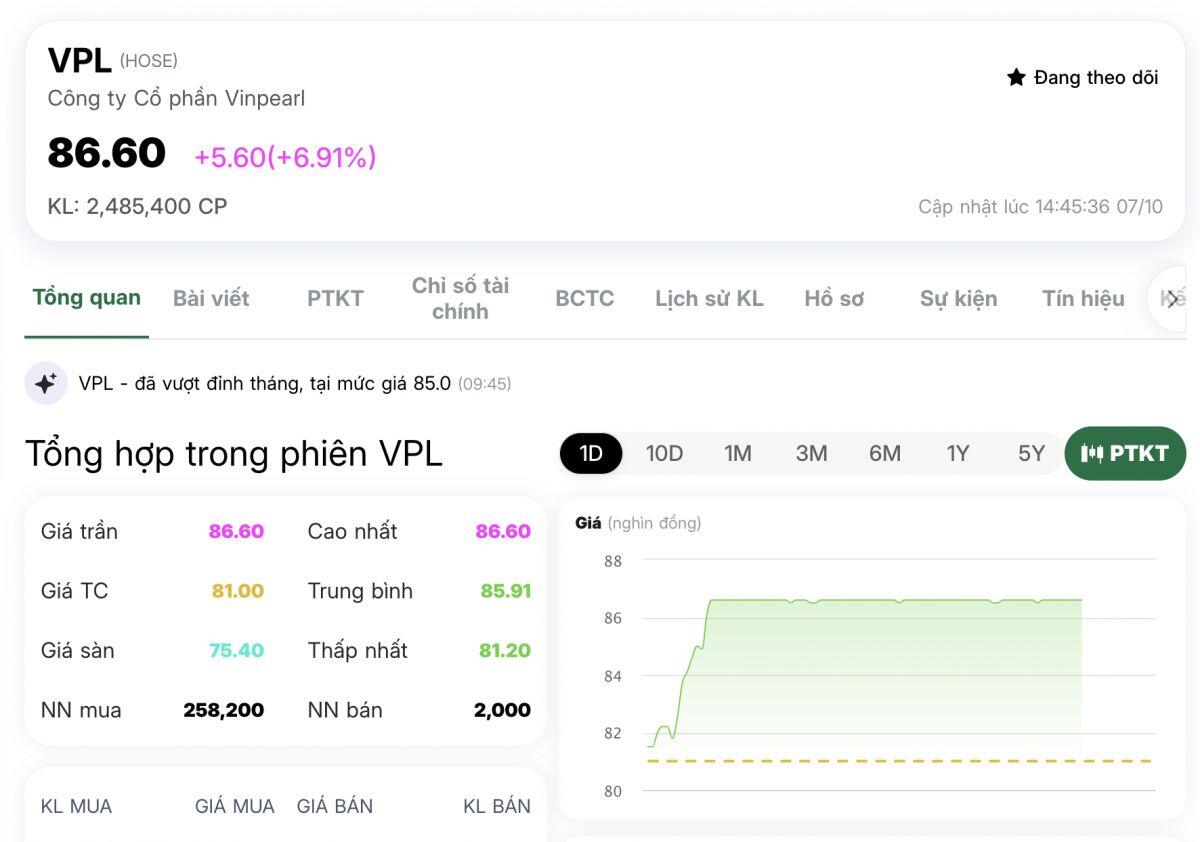
Task: Select the 6M period
Action: pos(884,452)
